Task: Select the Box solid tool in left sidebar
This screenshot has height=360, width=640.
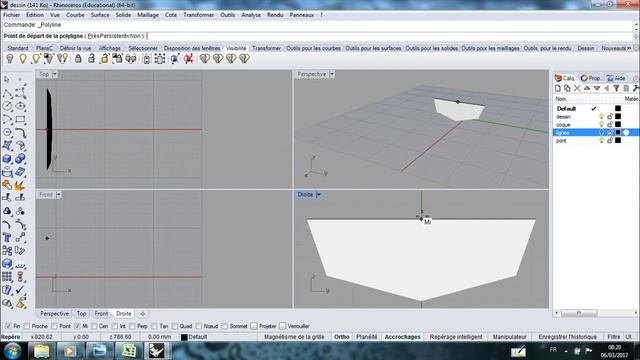Action: [x=7, y=159]
